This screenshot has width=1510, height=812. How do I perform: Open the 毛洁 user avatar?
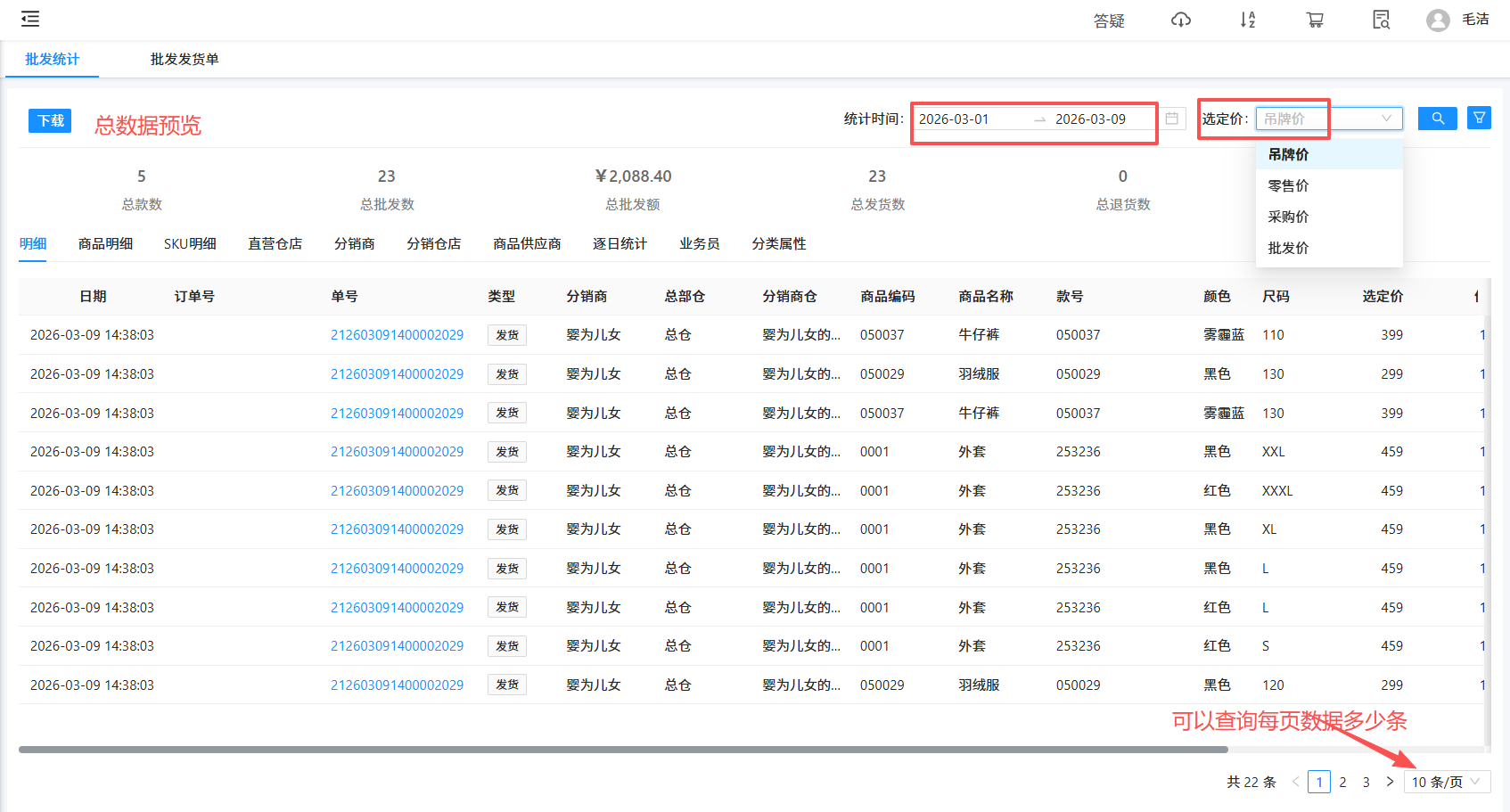(1437, 19)
